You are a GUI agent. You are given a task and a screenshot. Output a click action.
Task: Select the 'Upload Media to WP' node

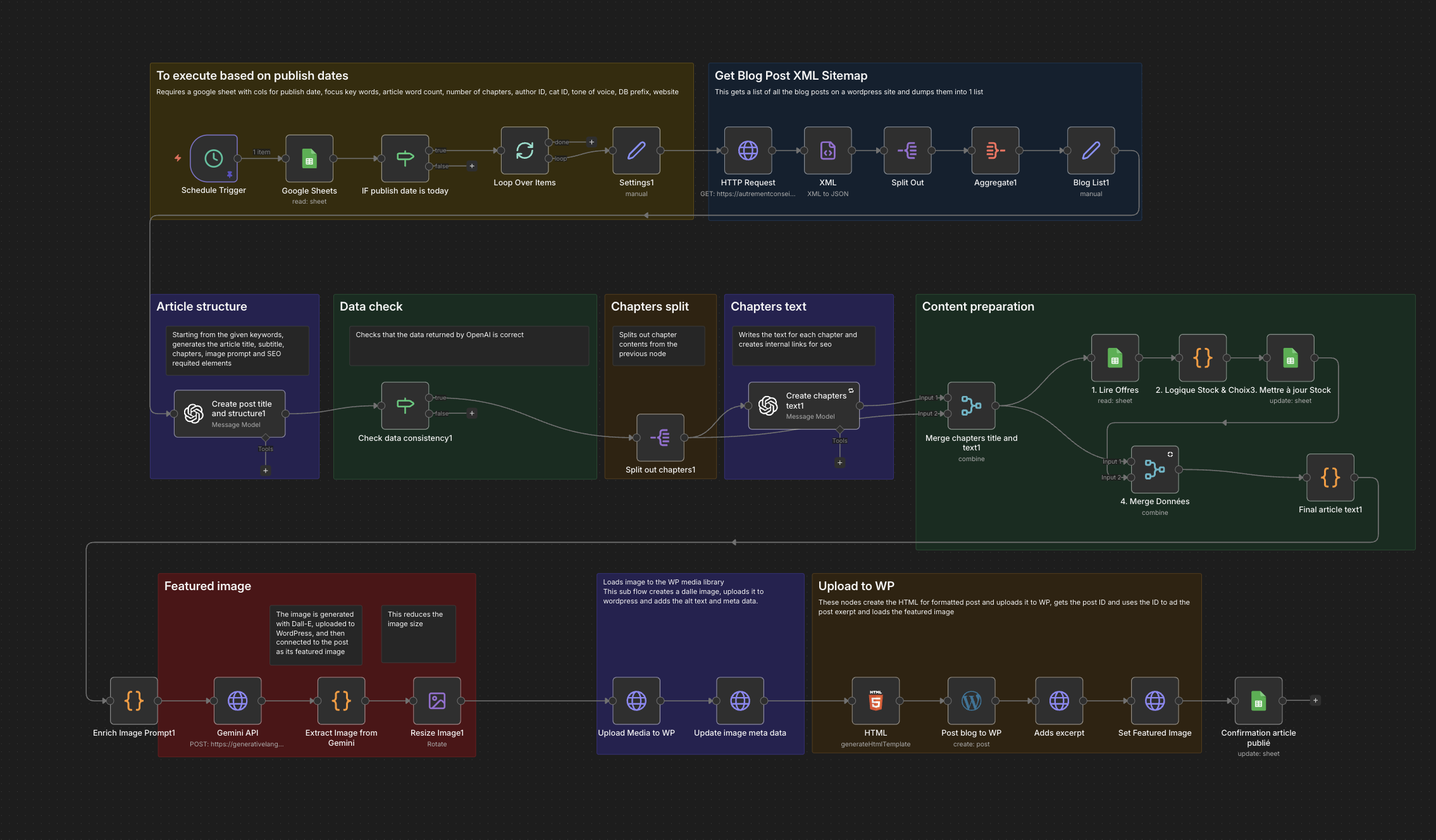click(636, 701)
